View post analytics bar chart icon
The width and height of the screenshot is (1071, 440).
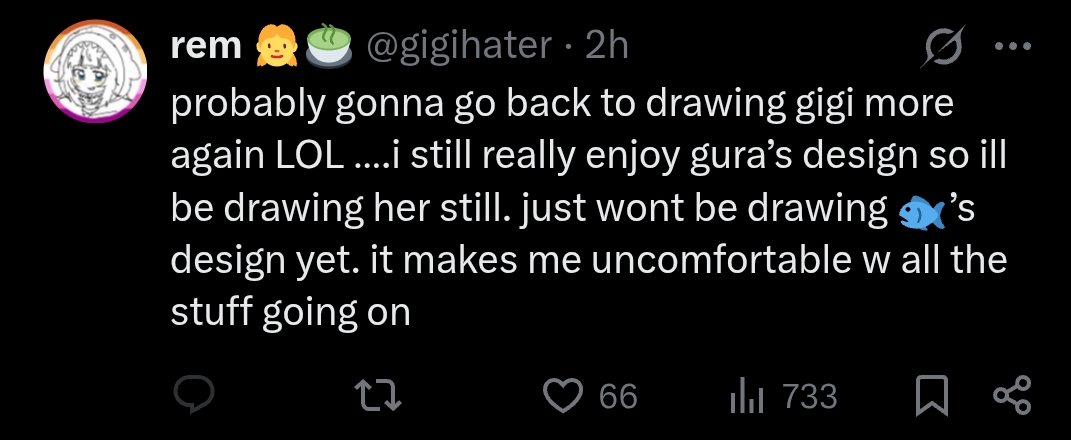(x=746, y=396)
